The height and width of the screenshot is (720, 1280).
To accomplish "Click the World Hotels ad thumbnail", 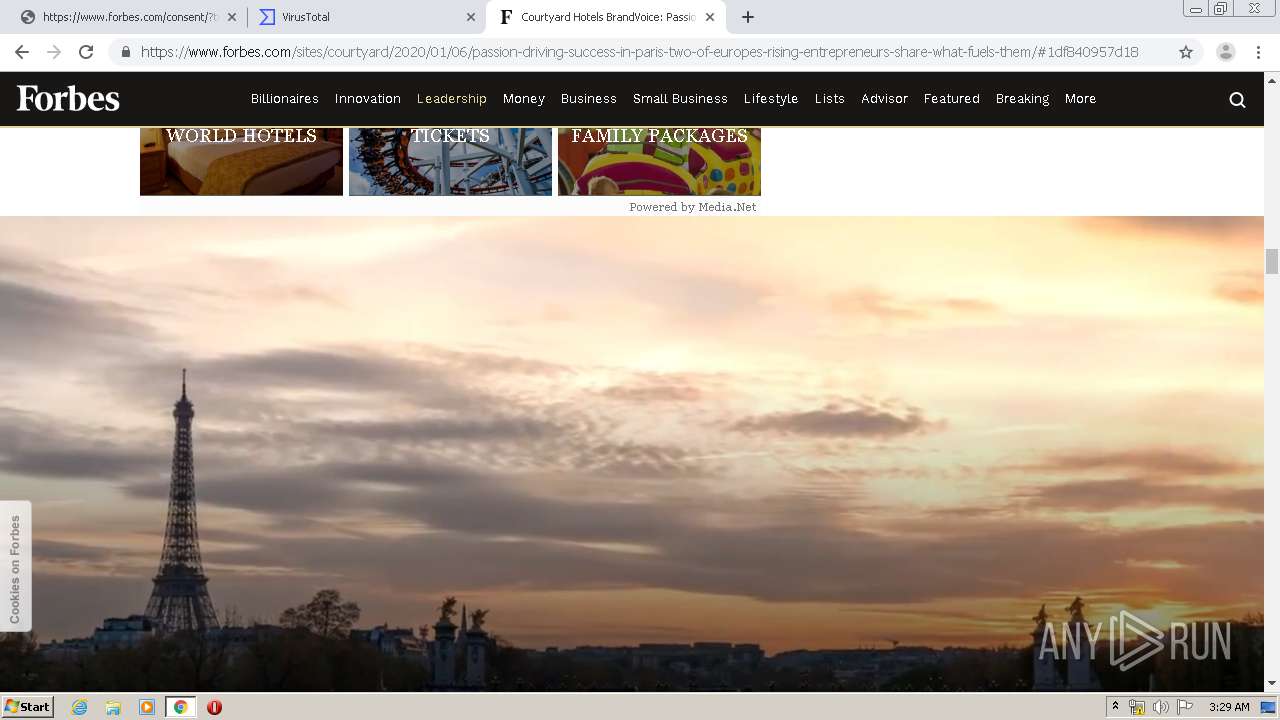I will [241, 161].
